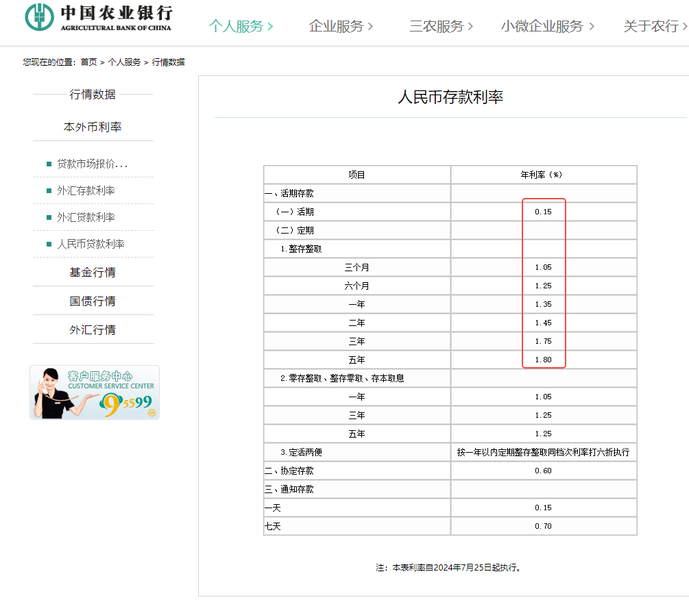Open the 外汇贷款利率 sidebar link
This screenshot has height=600, width=689.
click(x=86, y=217)
